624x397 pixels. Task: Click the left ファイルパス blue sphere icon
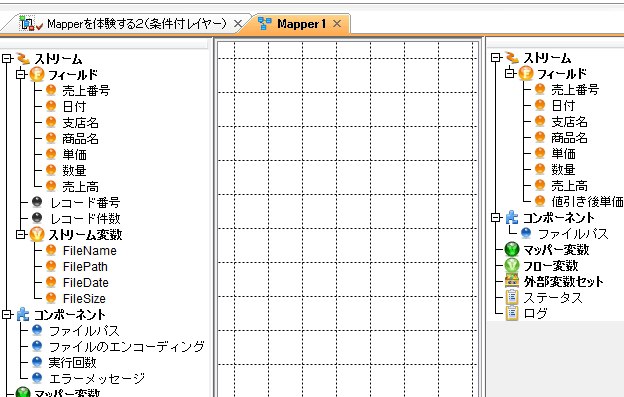pos(37,330)
